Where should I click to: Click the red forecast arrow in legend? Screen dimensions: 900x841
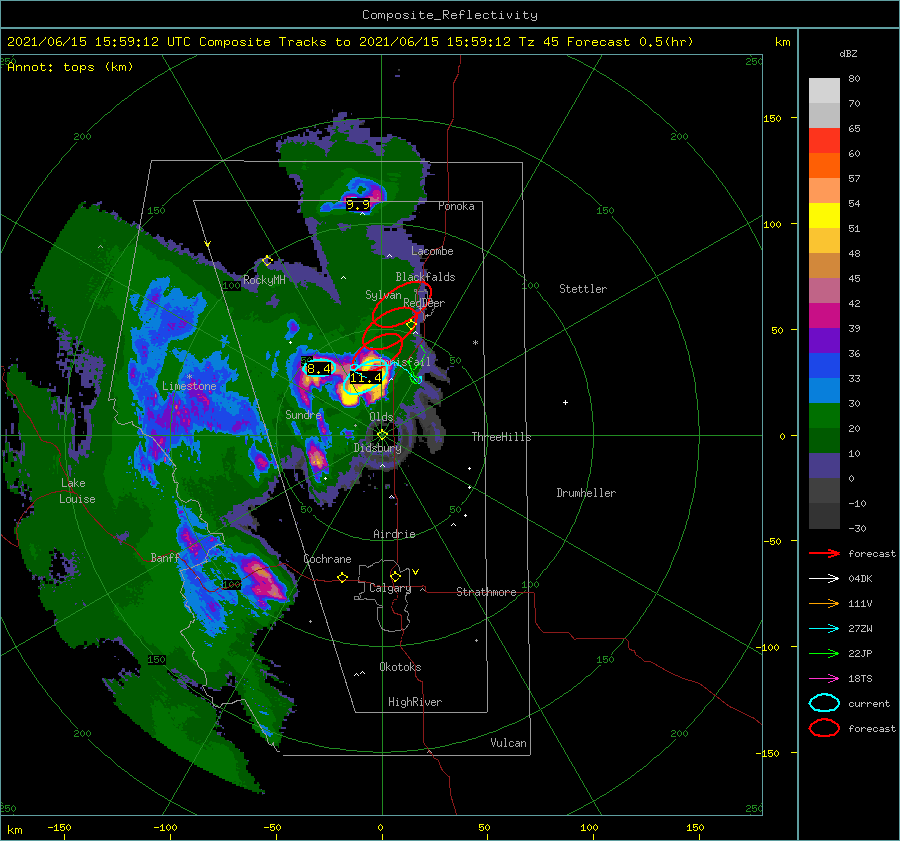pyautogui.click(x=824, y=553)
